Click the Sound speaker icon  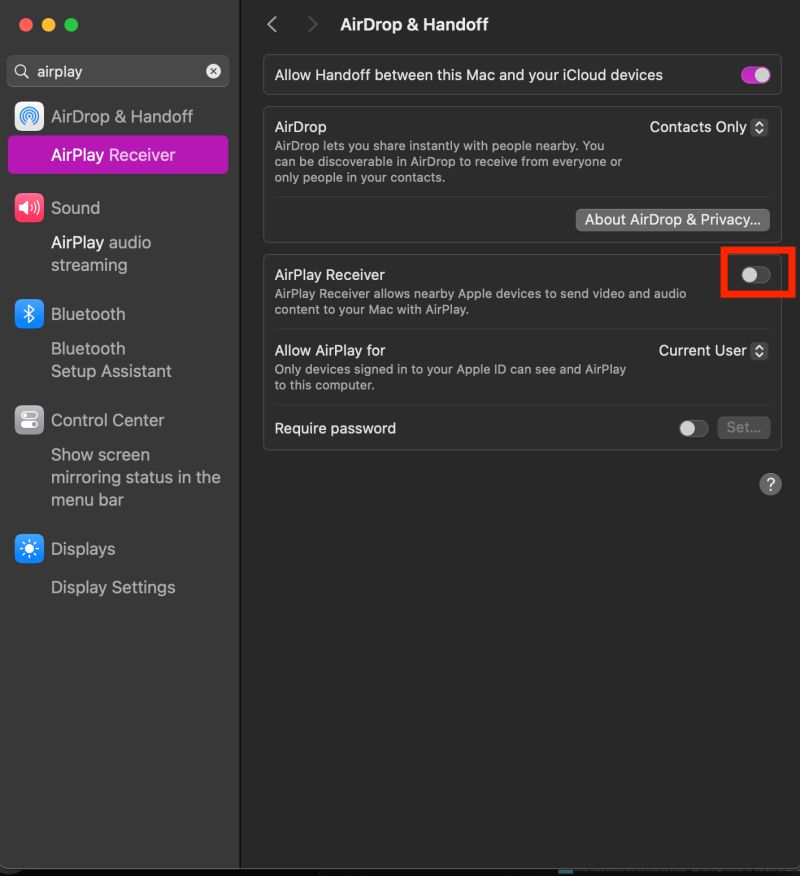click(x=29, y=208)
